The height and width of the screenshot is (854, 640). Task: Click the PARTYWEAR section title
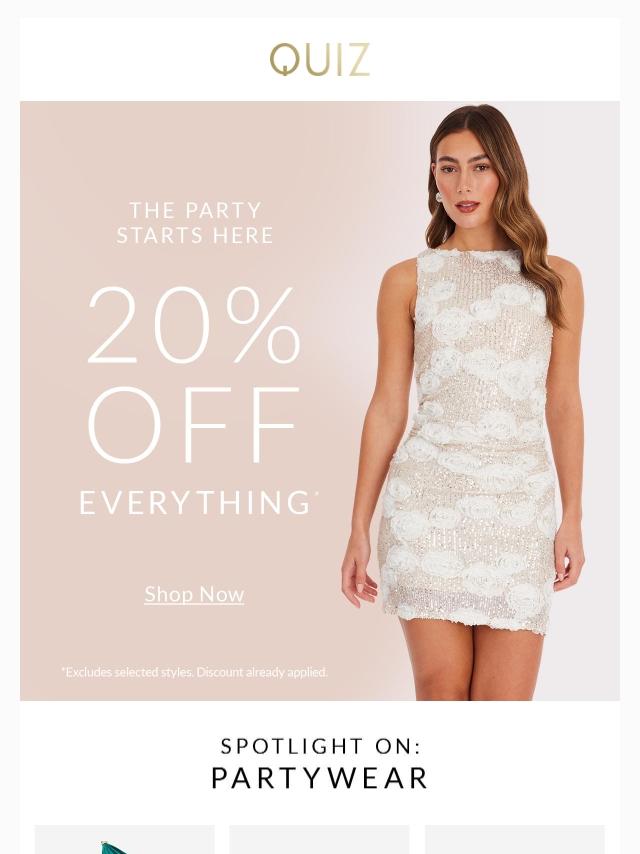[320, 778]
